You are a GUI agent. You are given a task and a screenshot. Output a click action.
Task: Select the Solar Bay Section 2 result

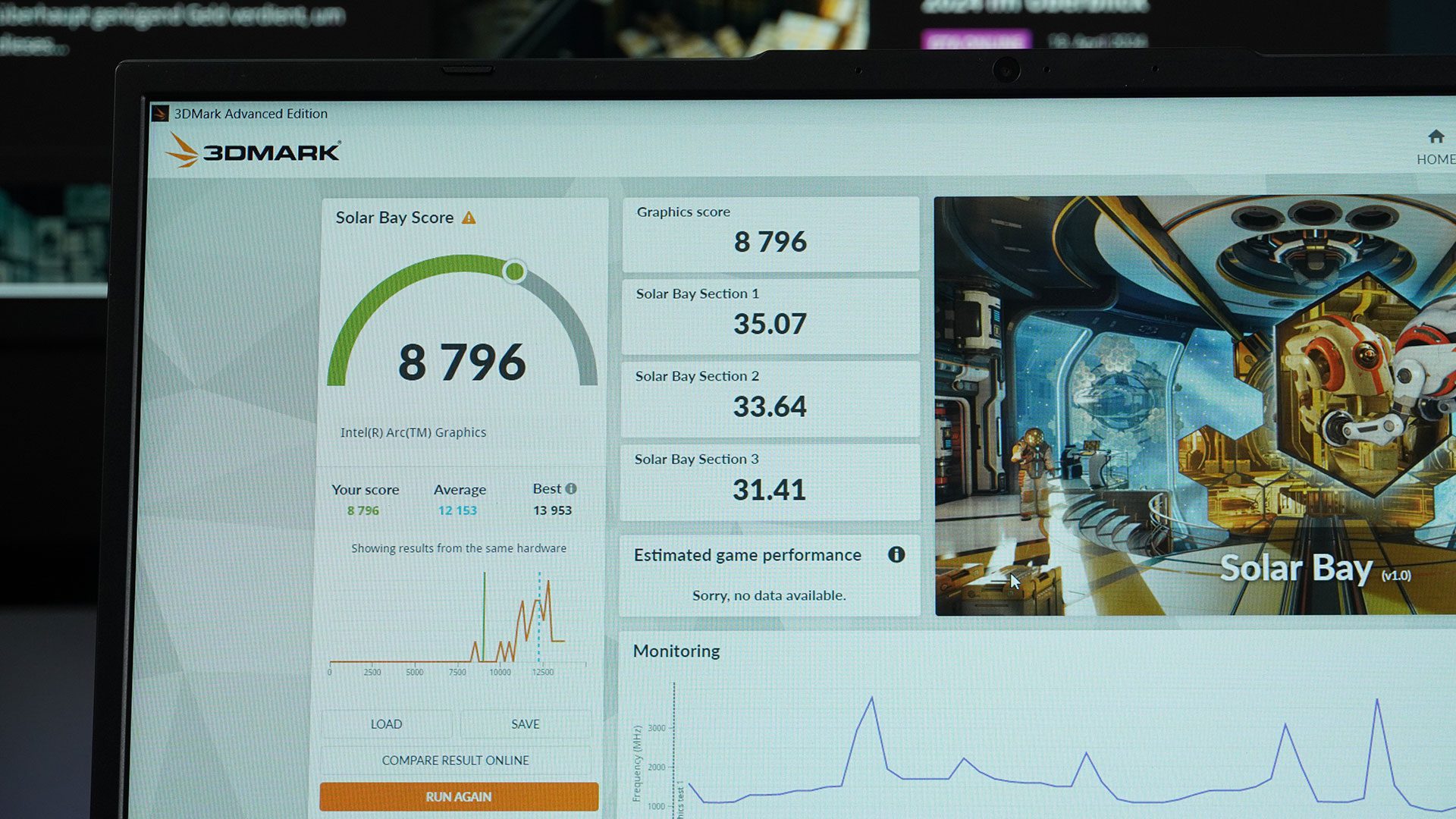point(770,398)
